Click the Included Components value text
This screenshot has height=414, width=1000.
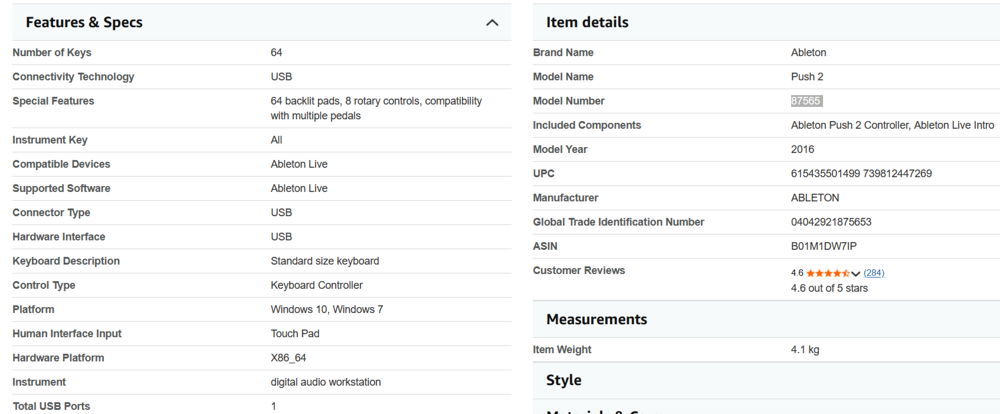892,125
